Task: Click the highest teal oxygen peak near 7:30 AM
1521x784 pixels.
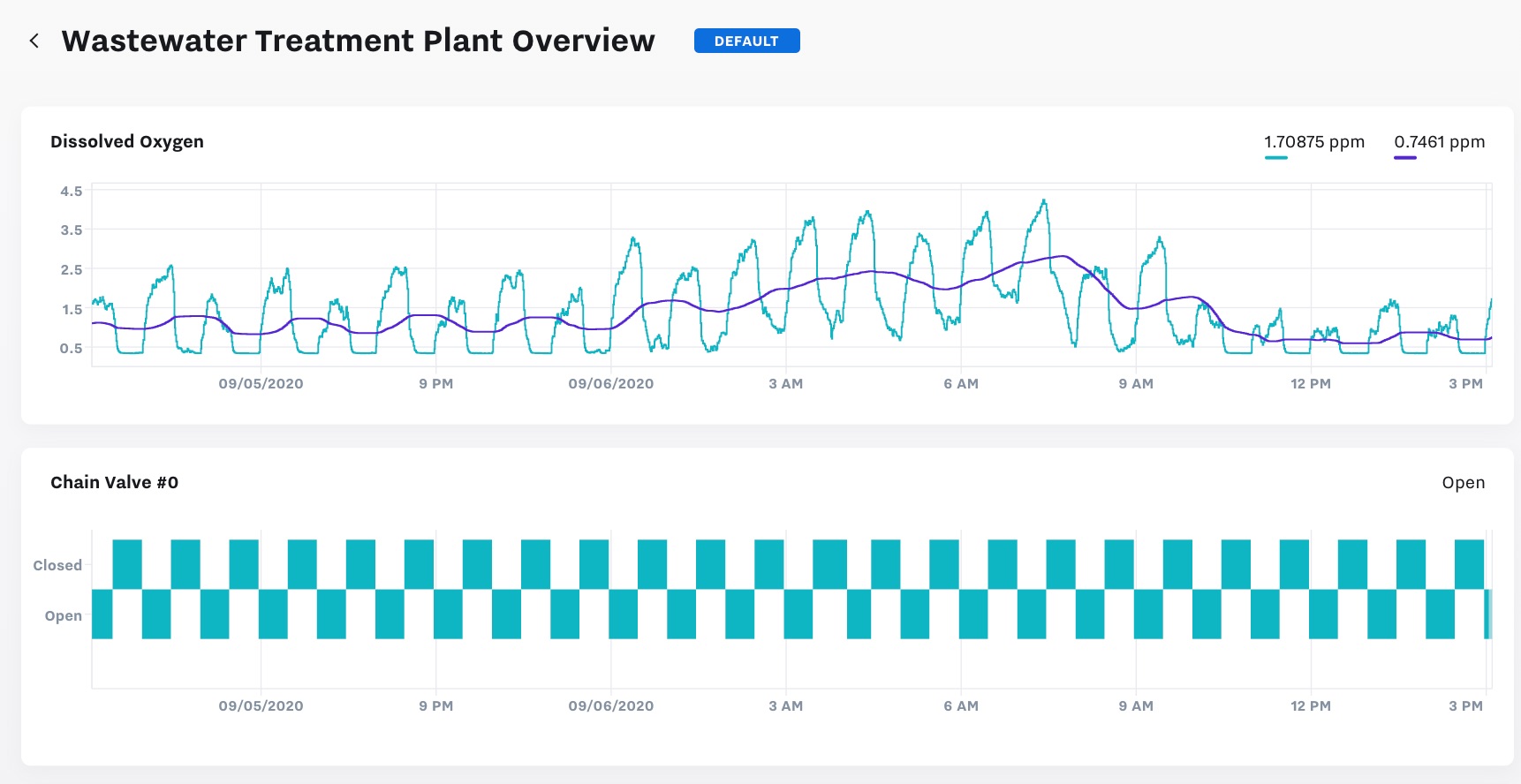Action: click(x=1045, y=202)
